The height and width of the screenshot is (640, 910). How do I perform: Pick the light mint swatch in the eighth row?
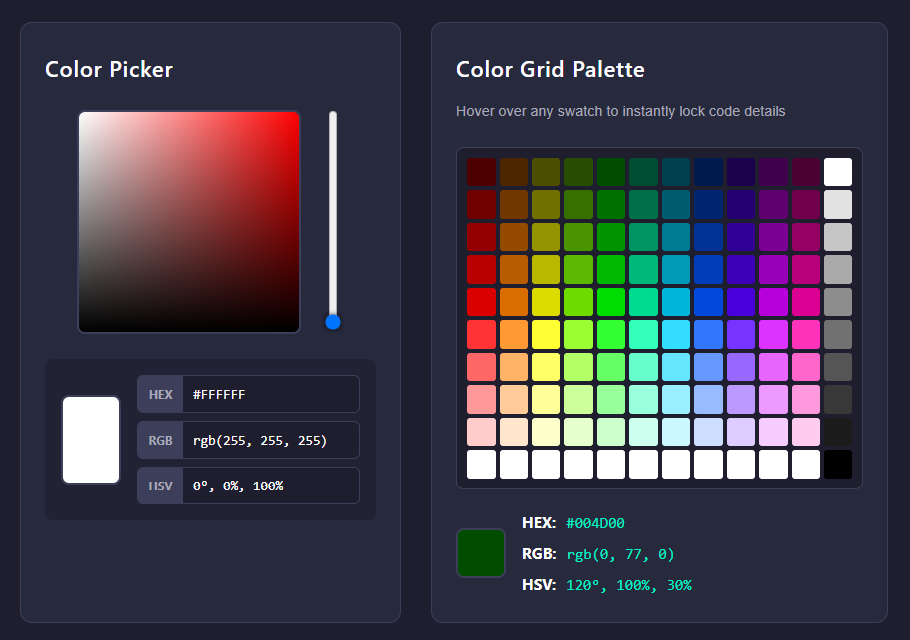pyautogui.click(x=644, y=400)
